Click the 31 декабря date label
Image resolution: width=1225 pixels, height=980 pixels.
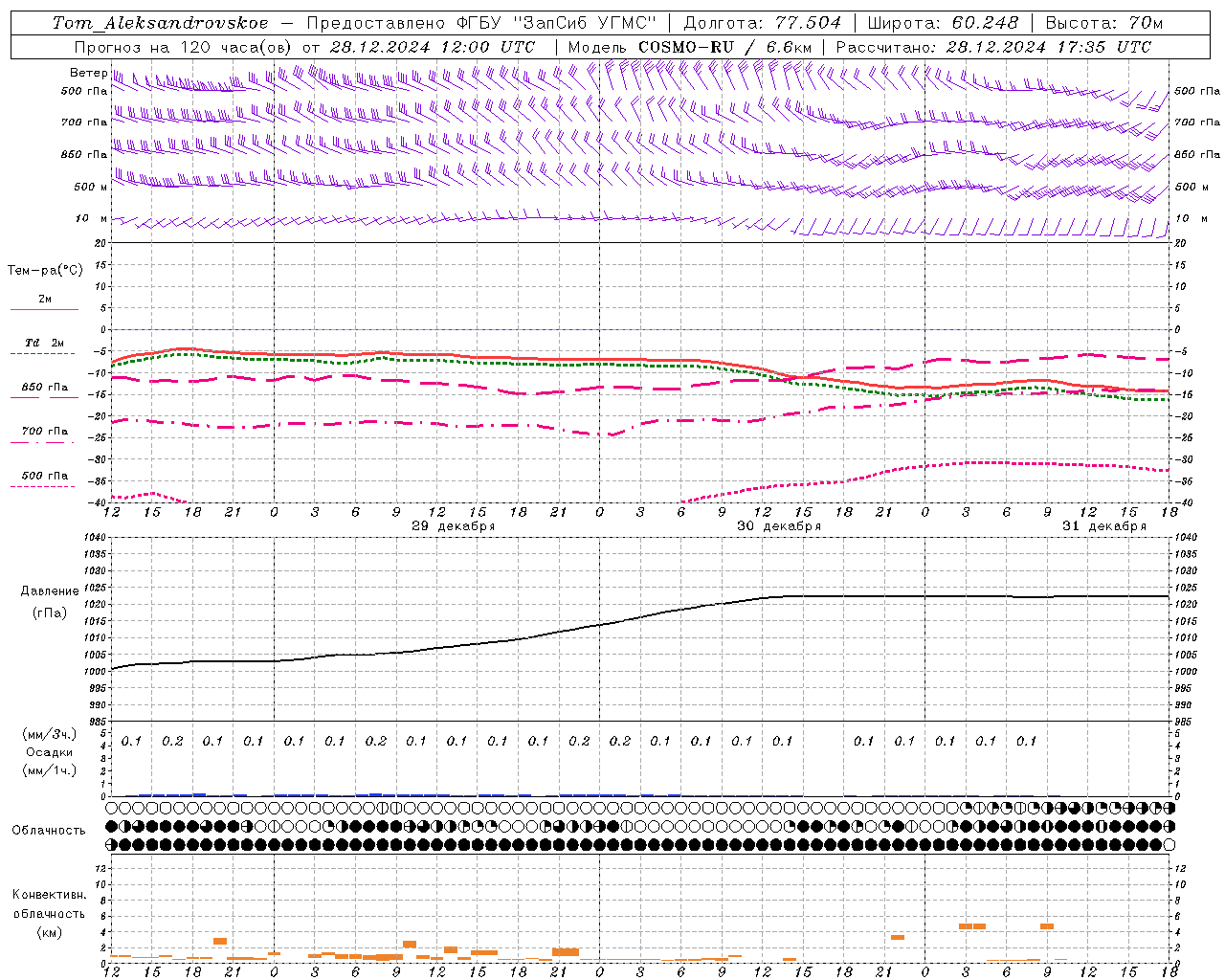click(1103, 526)
